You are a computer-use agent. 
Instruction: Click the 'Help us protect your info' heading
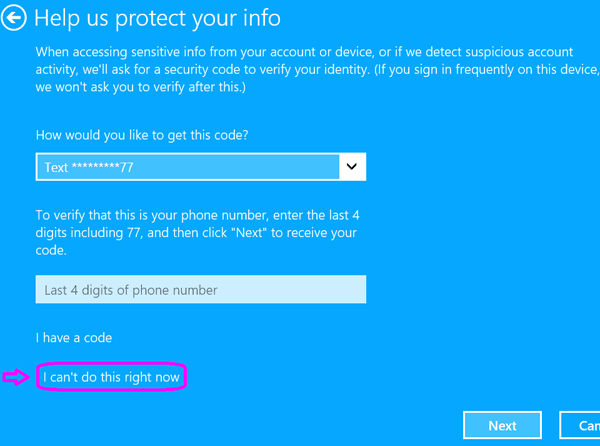pyautogui.click(x=157, y=18)
